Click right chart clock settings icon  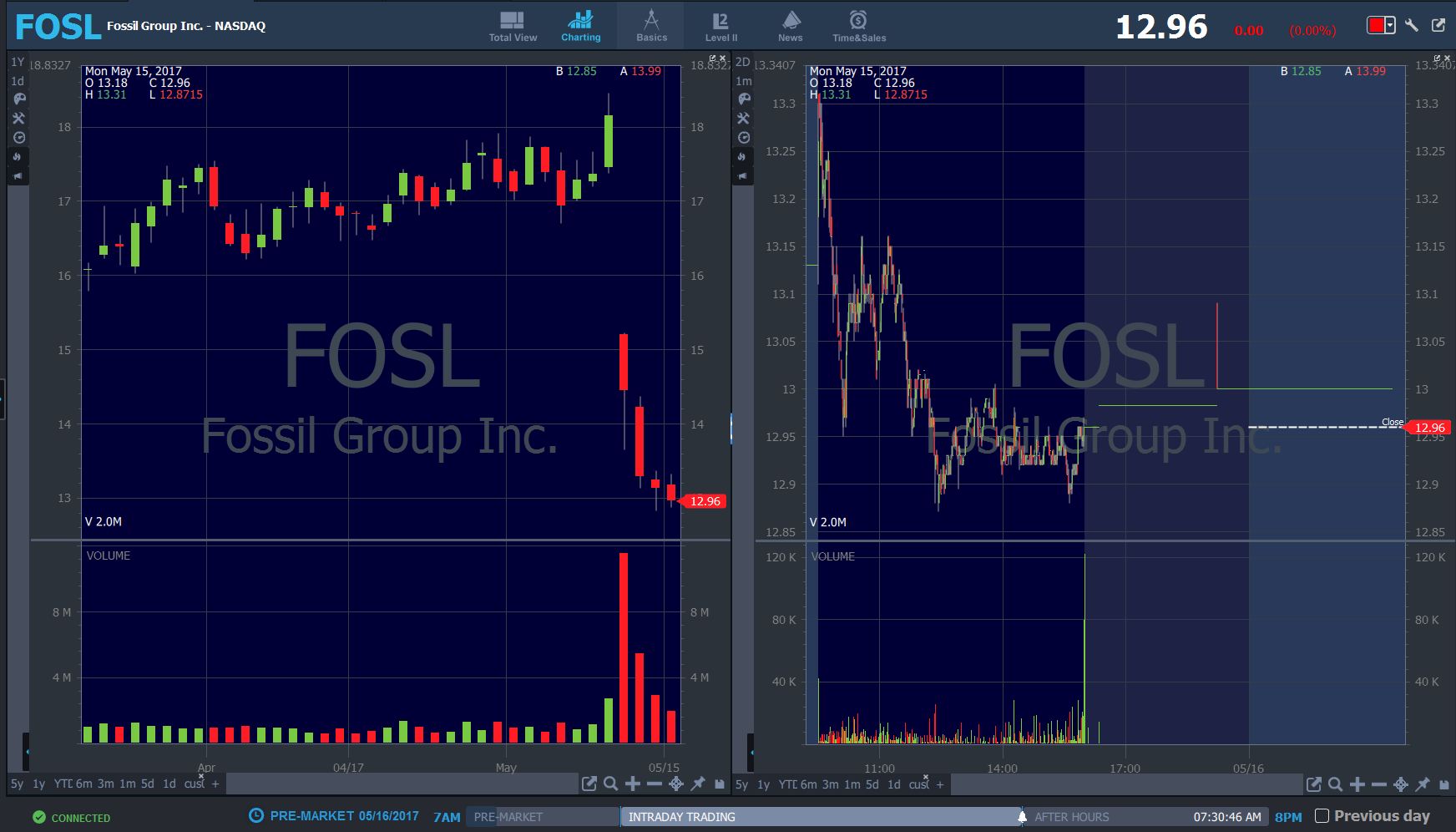[x=743, y=137]
